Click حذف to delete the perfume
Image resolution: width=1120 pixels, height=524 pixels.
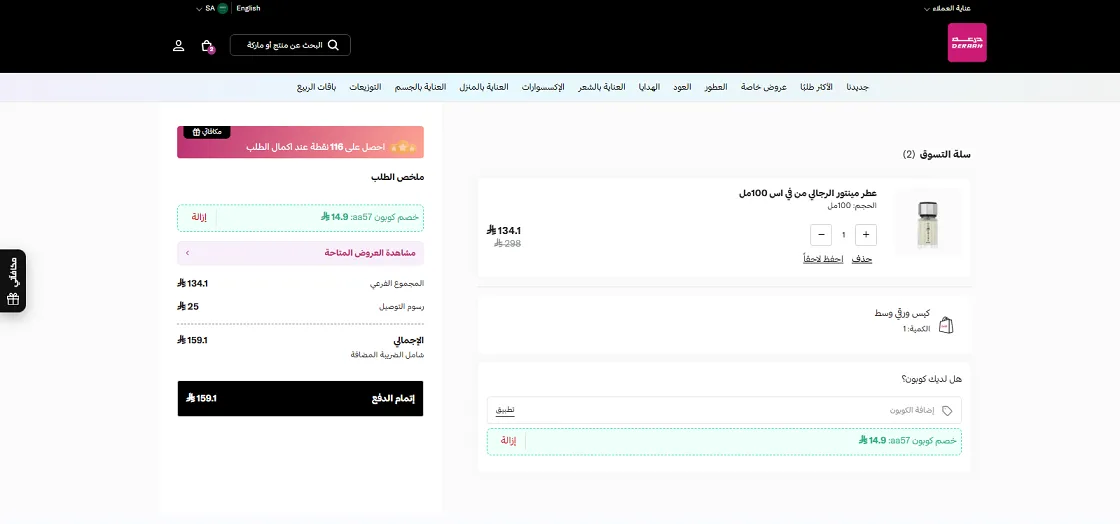(862, 259)
